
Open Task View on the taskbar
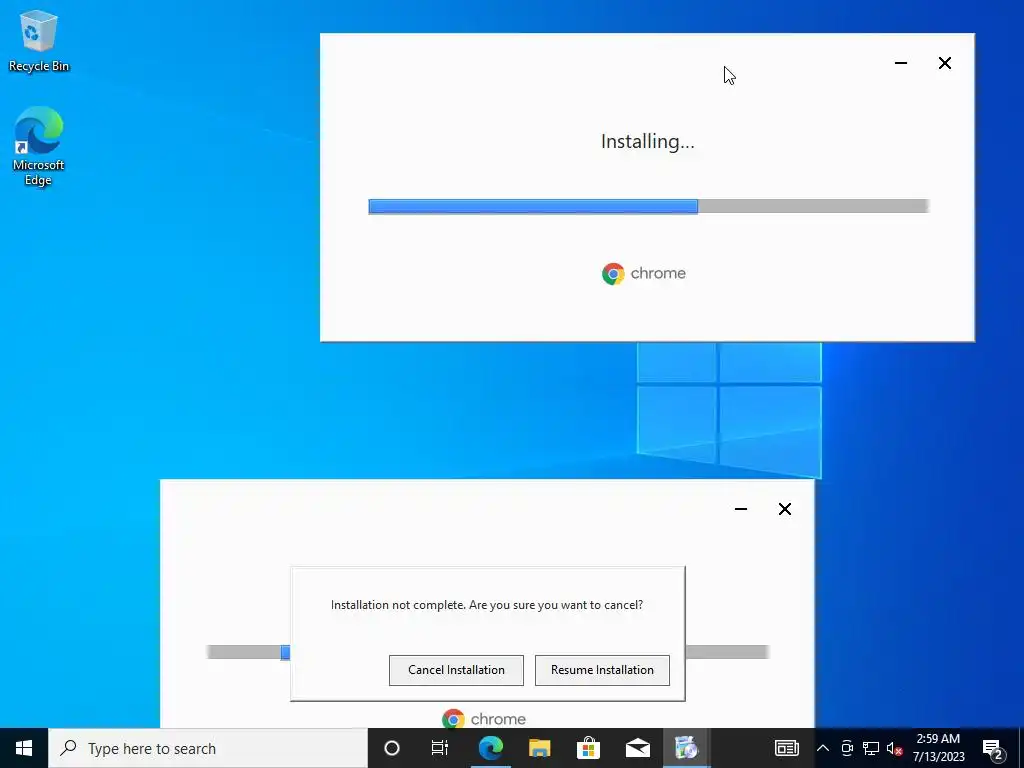click(440, 748)
